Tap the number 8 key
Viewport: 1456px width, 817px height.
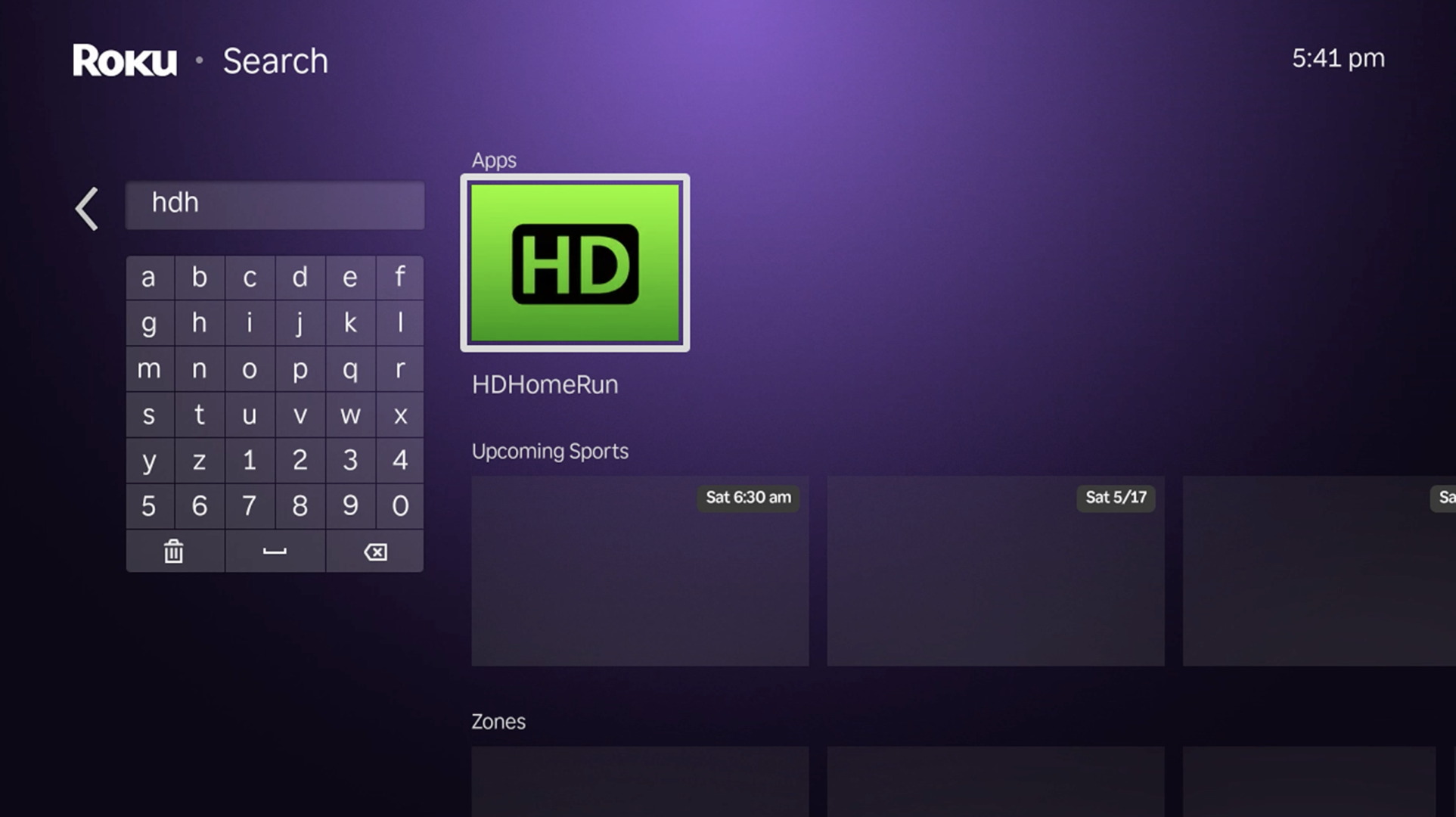pos(300,506)
